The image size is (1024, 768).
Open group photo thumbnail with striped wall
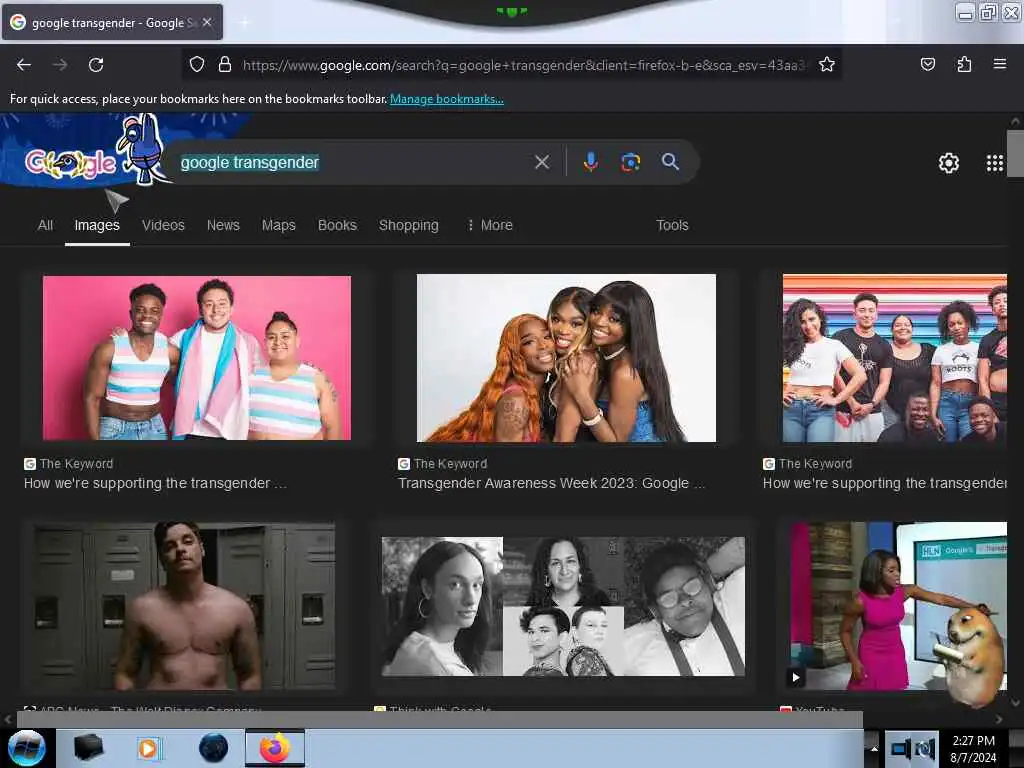tap(895, 358)
